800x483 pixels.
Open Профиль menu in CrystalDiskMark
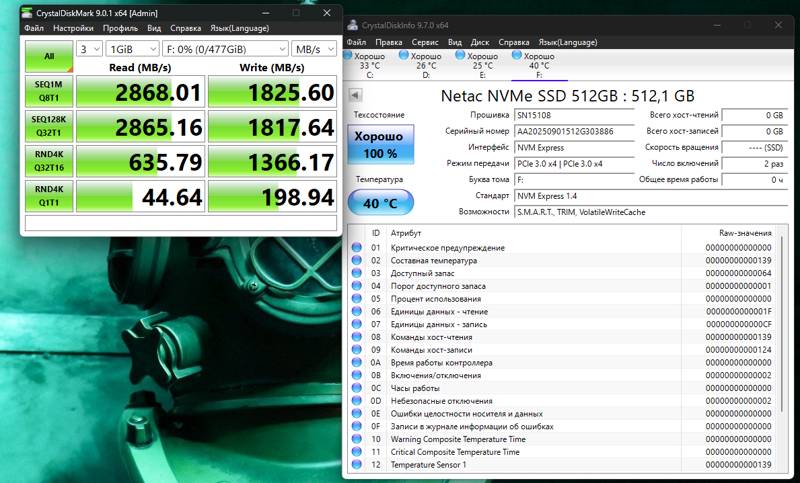tap(120, 28)
